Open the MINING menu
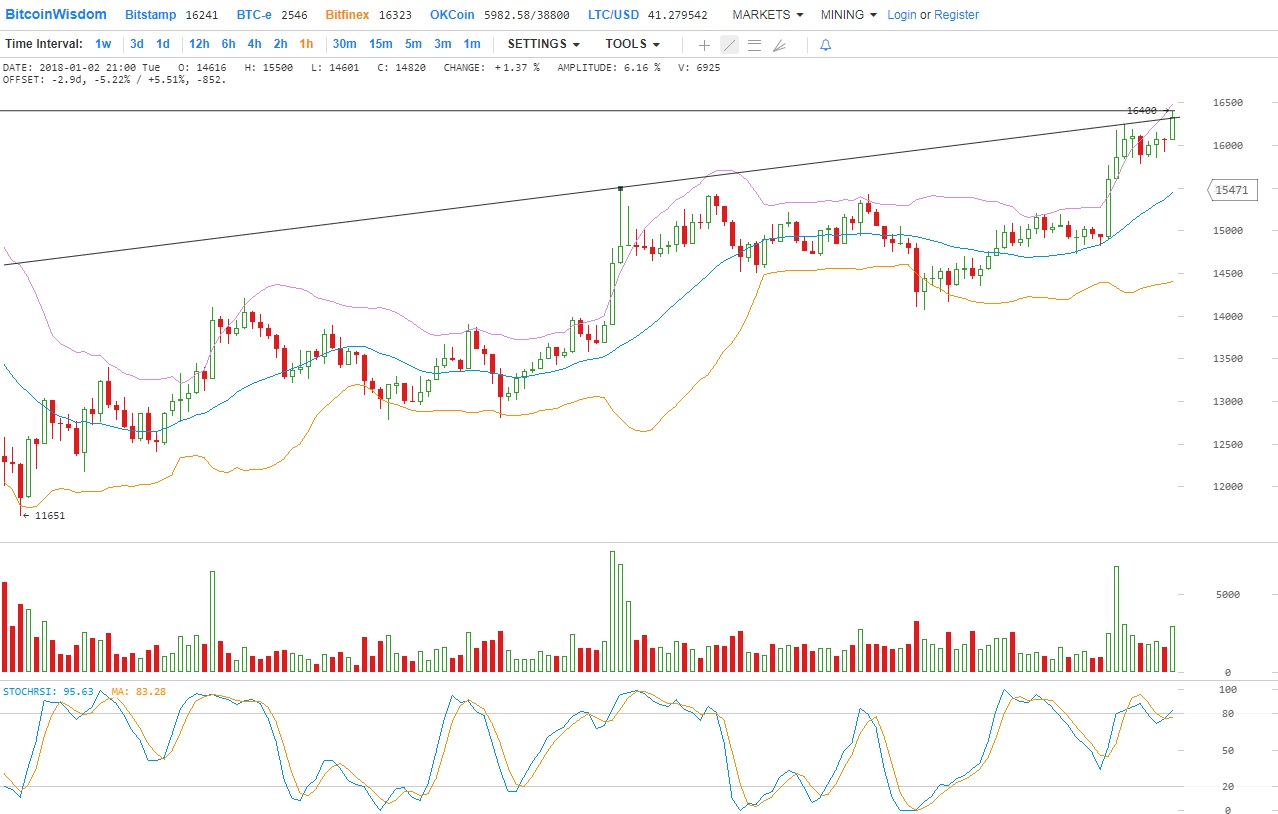 [x=848, y=15]
